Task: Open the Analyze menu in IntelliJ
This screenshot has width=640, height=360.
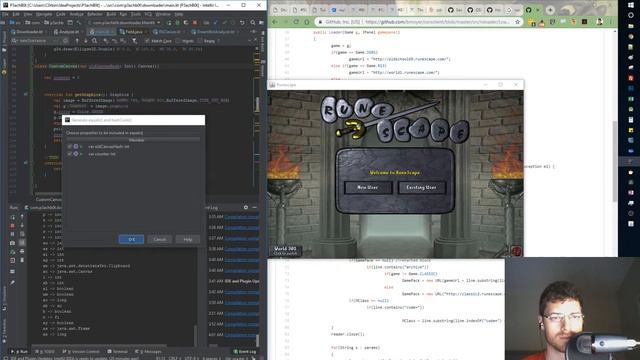Action: coord(76,14)
